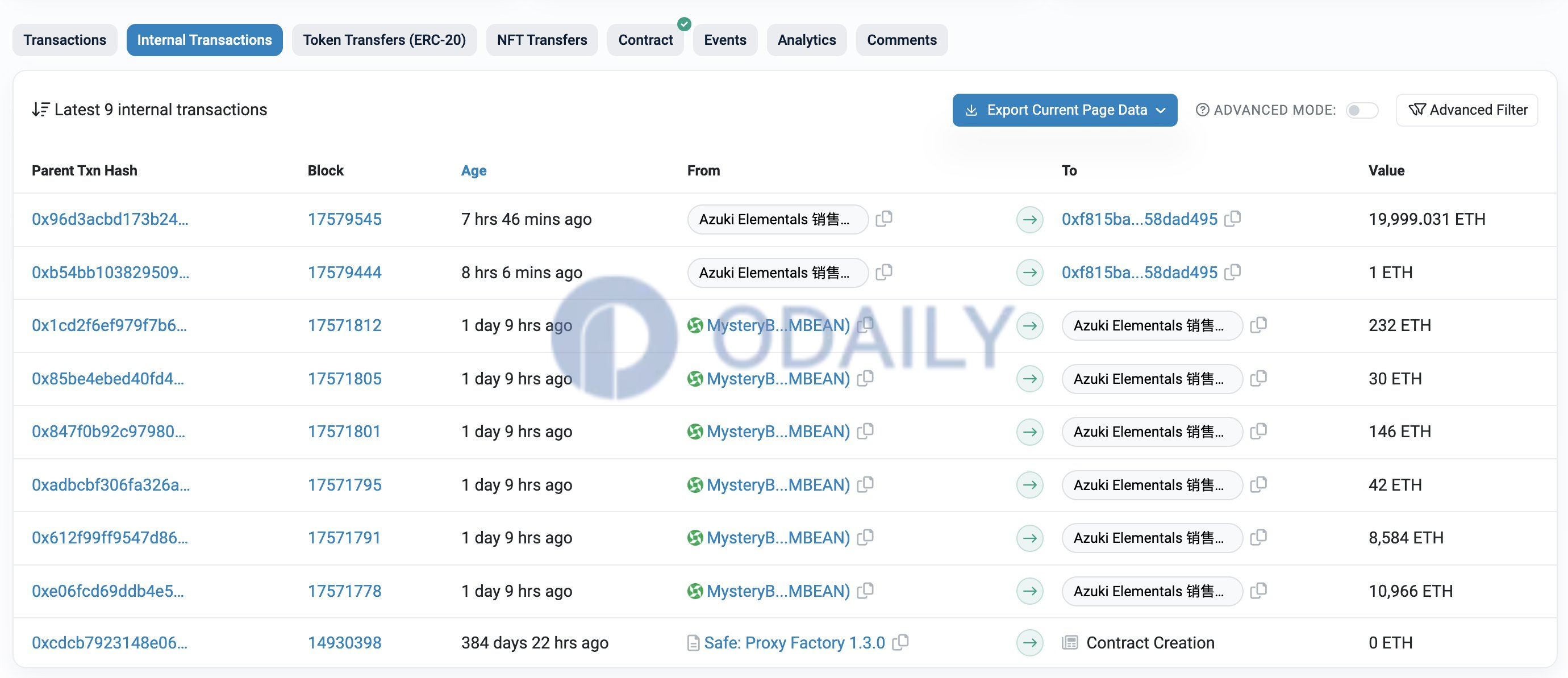This screenshot has height=678, width=1568.
Task: Open block number 14930398
Action: (344, 643)
